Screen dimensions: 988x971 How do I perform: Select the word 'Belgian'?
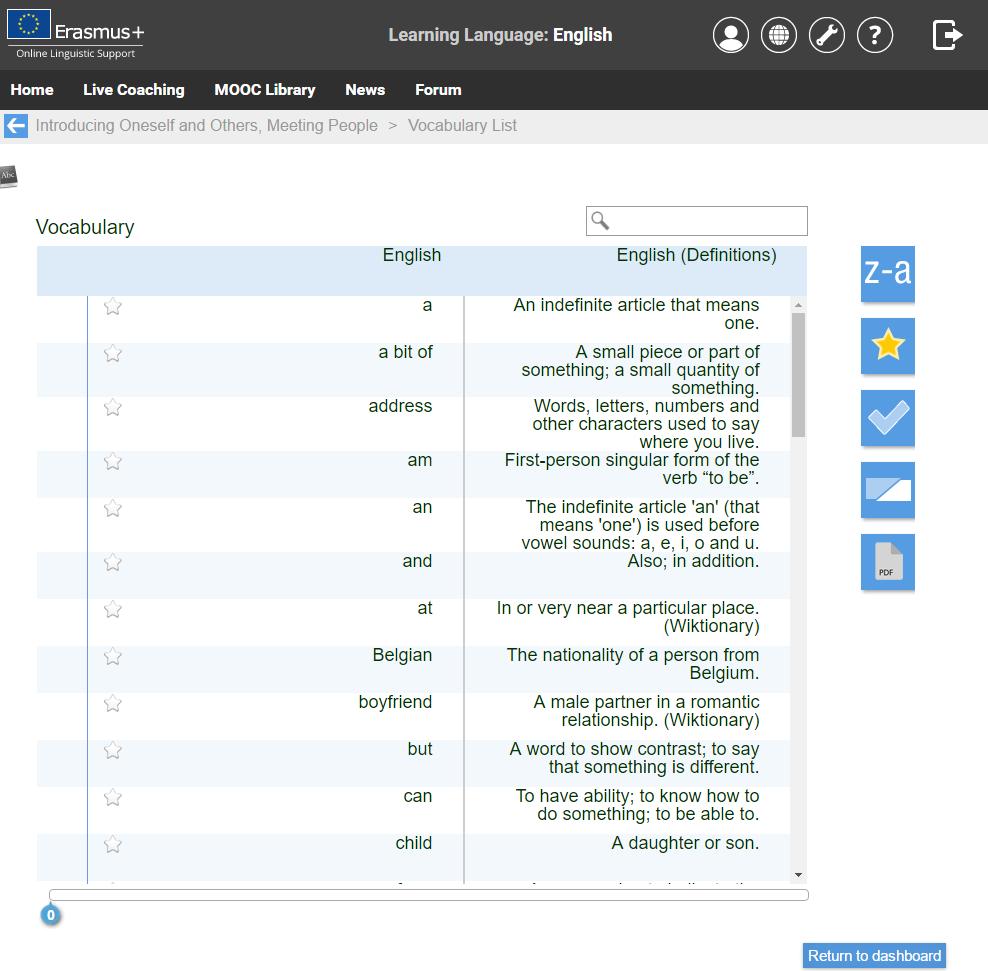tap(402, 655)
